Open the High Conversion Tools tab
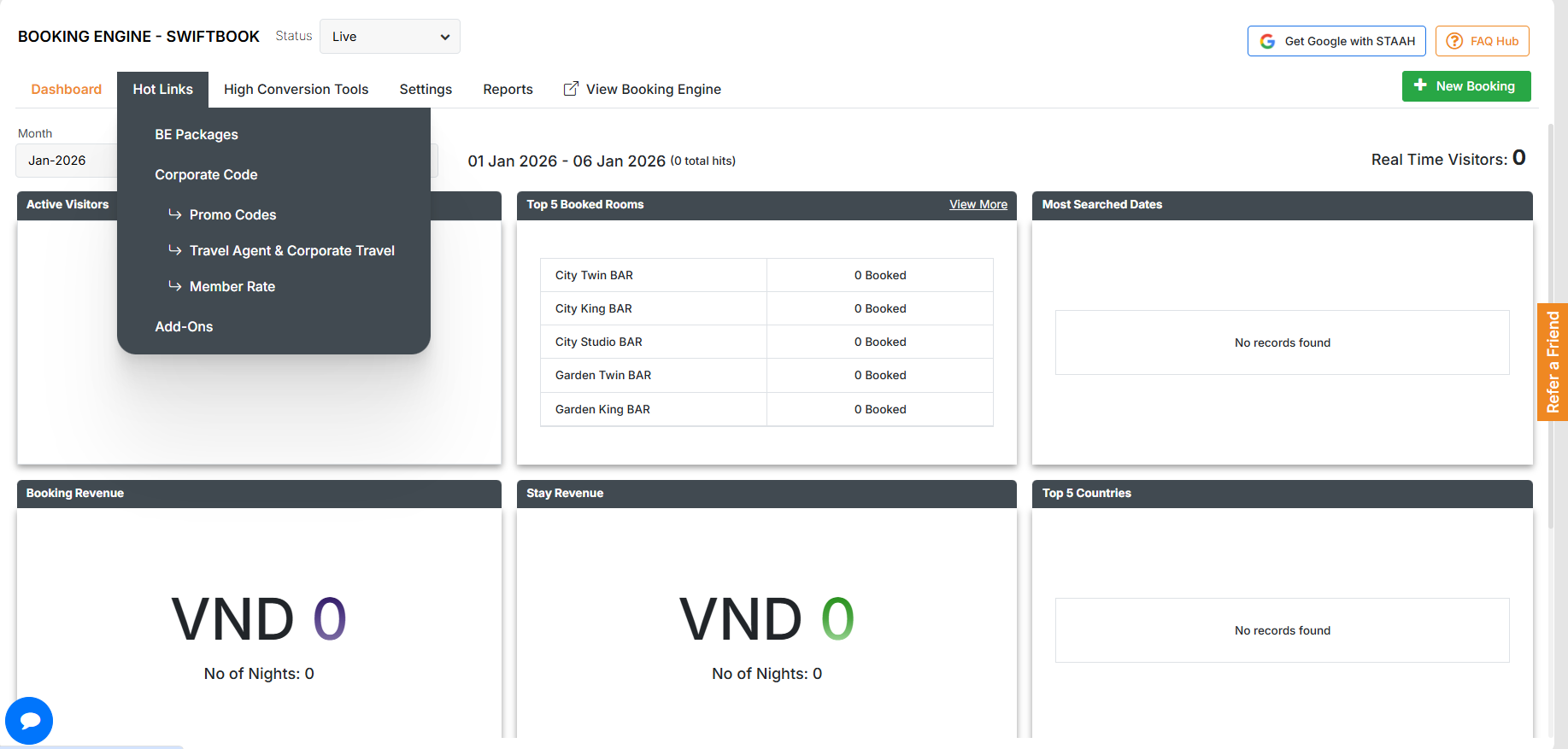Screen dimensions: 1568x749 coord(296,90)
